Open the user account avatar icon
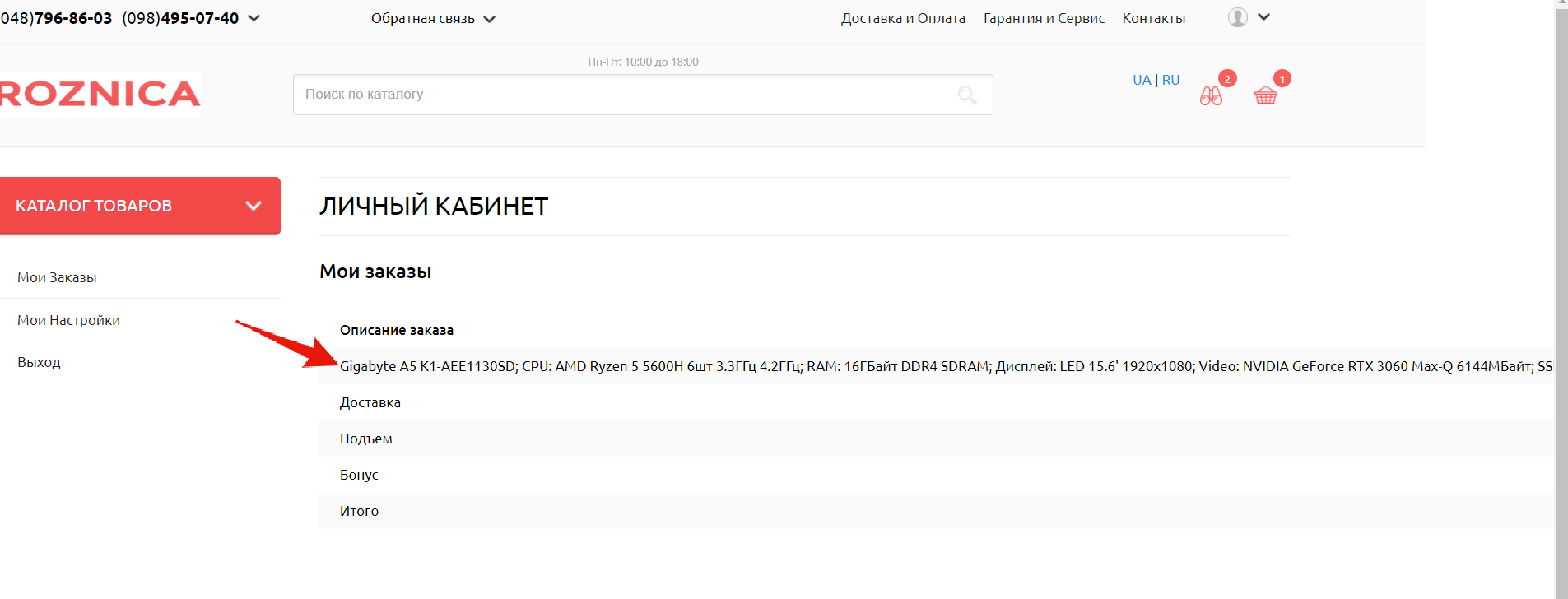The width and height of the screenshot is (1568, 599). pyautogui.click(x=1238, y=17)
